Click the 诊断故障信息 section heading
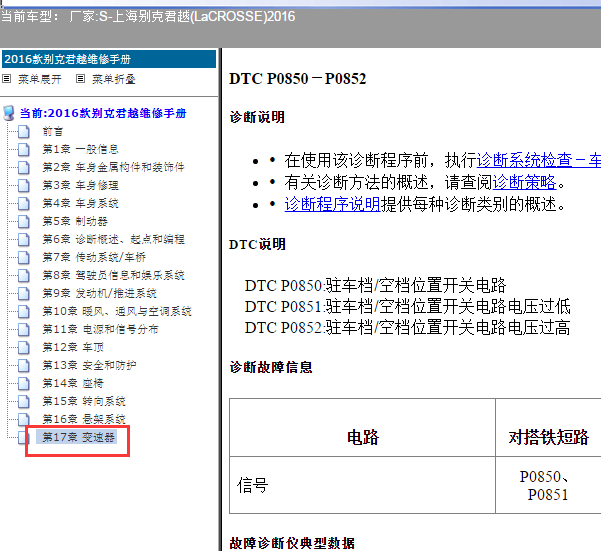The image size is (601, 551). (271, 367)
